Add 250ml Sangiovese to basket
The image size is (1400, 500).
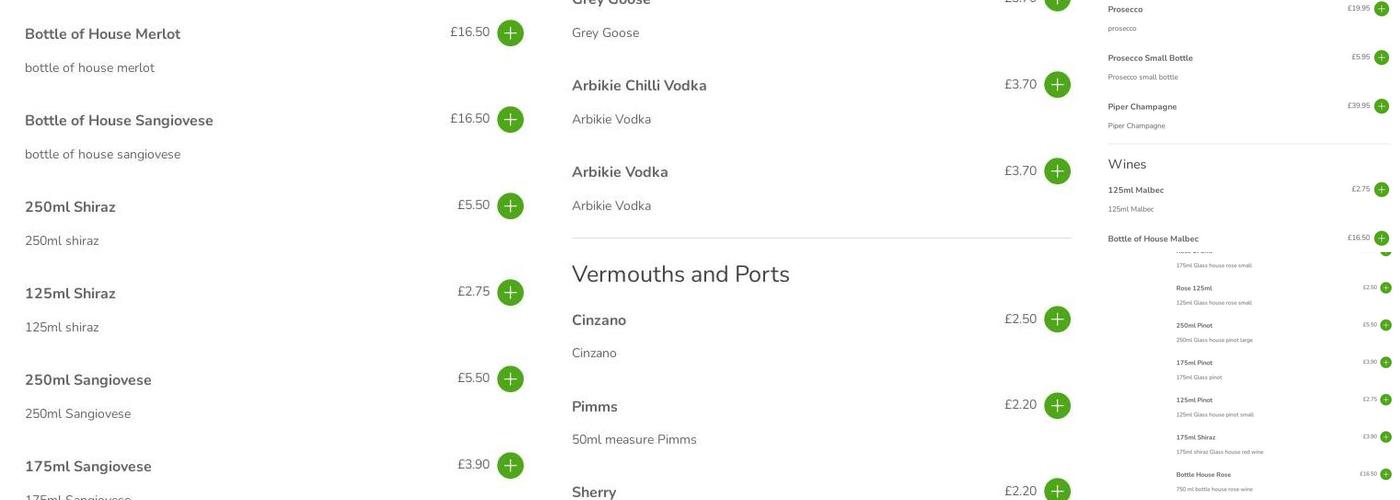[x=510, y=379]
